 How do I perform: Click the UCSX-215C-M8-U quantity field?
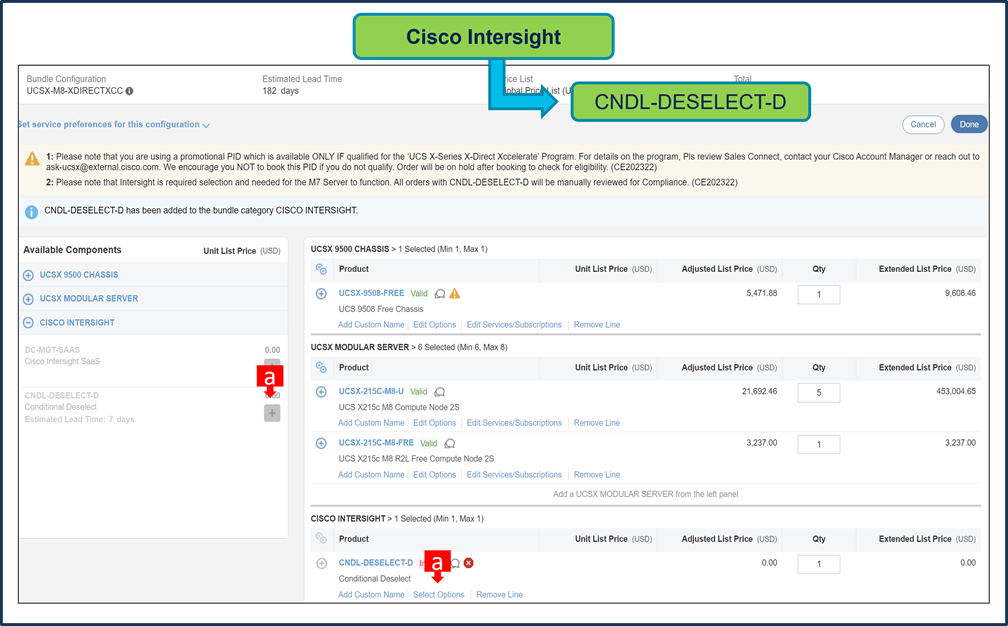(x=818, y=393)
